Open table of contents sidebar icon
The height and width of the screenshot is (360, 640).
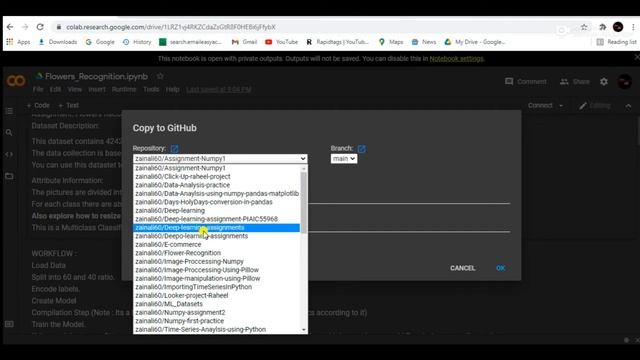pos(9,111)
